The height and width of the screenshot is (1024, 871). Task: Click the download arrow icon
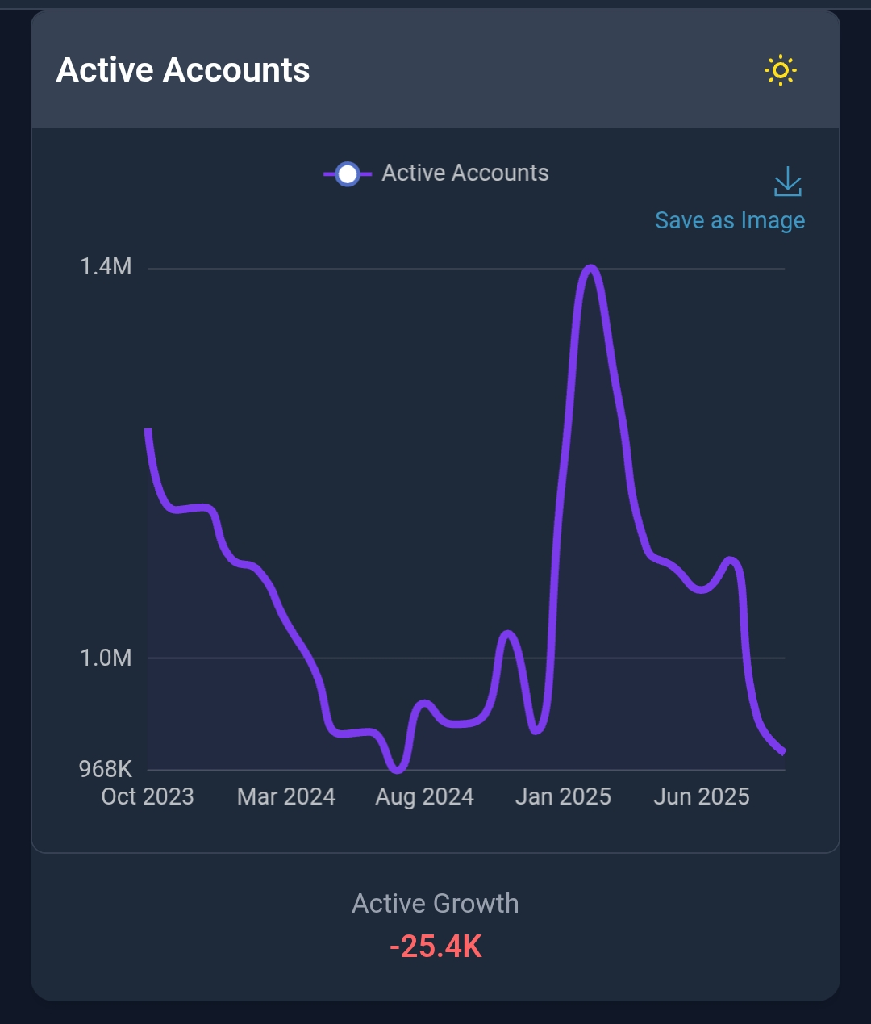click(x=788, y=182)
